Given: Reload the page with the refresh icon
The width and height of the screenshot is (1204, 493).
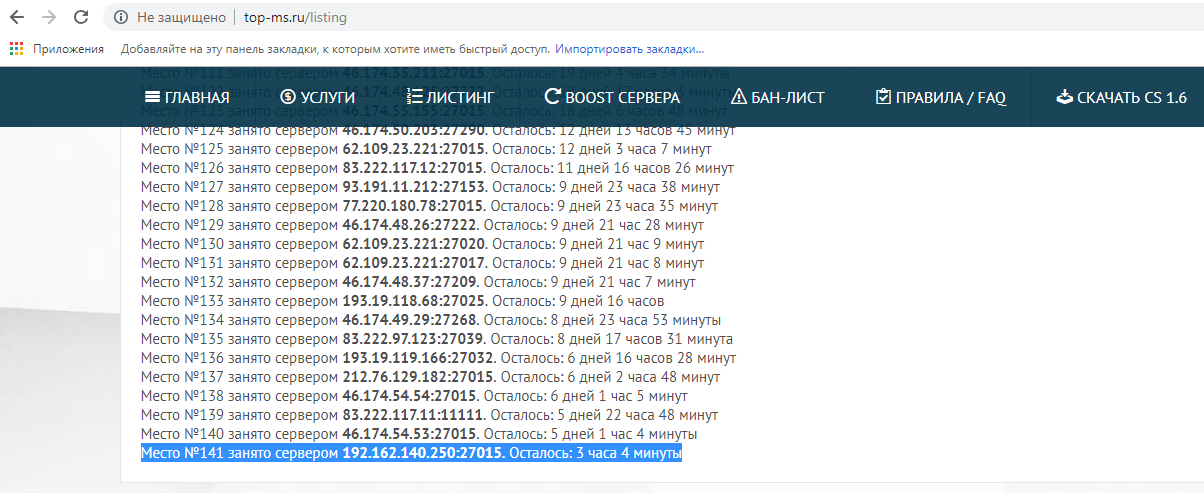Looking at the screenshot, I should [81, 18].
